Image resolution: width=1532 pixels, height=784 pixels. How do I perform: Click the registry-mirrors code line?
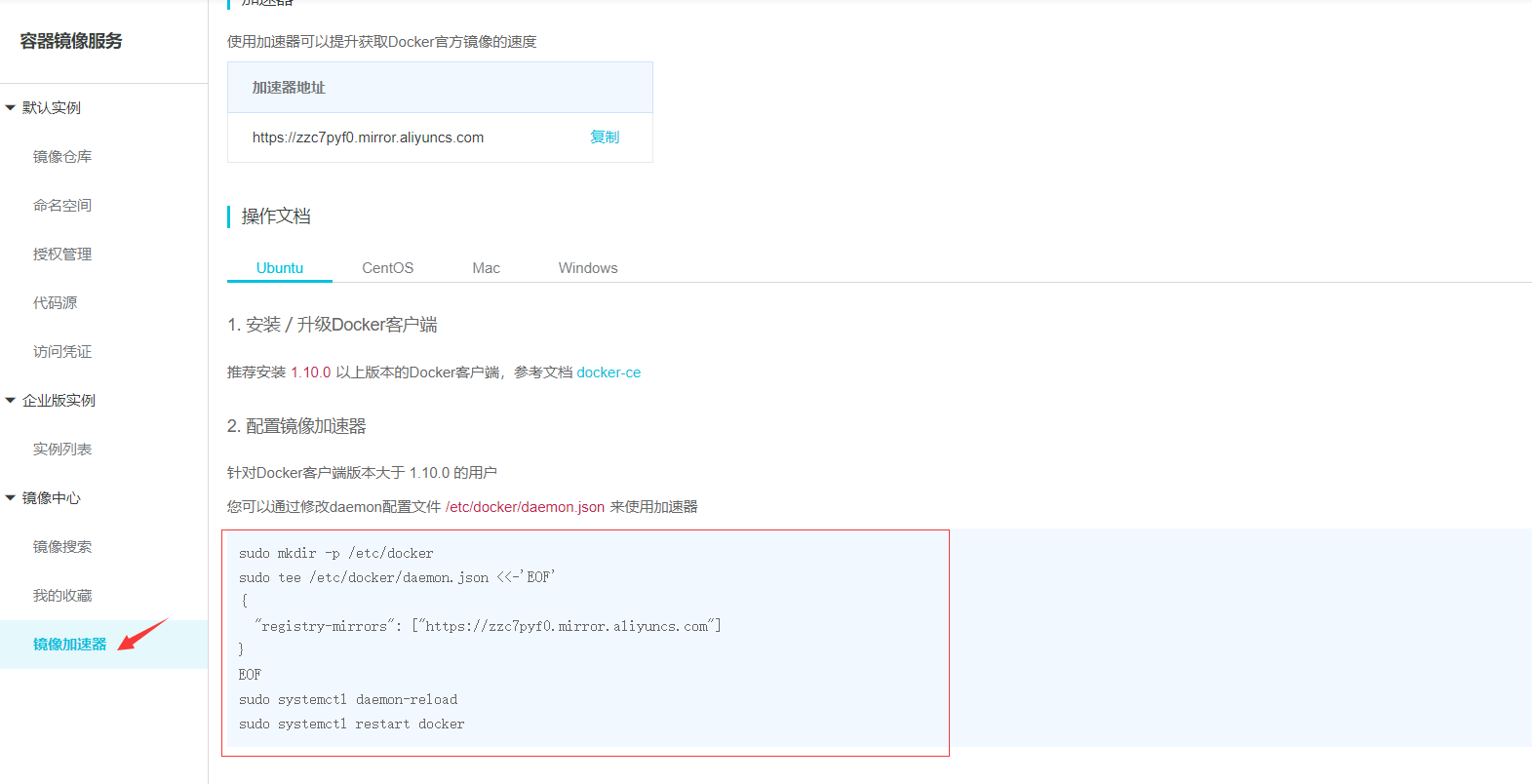(x=488, y=626)
